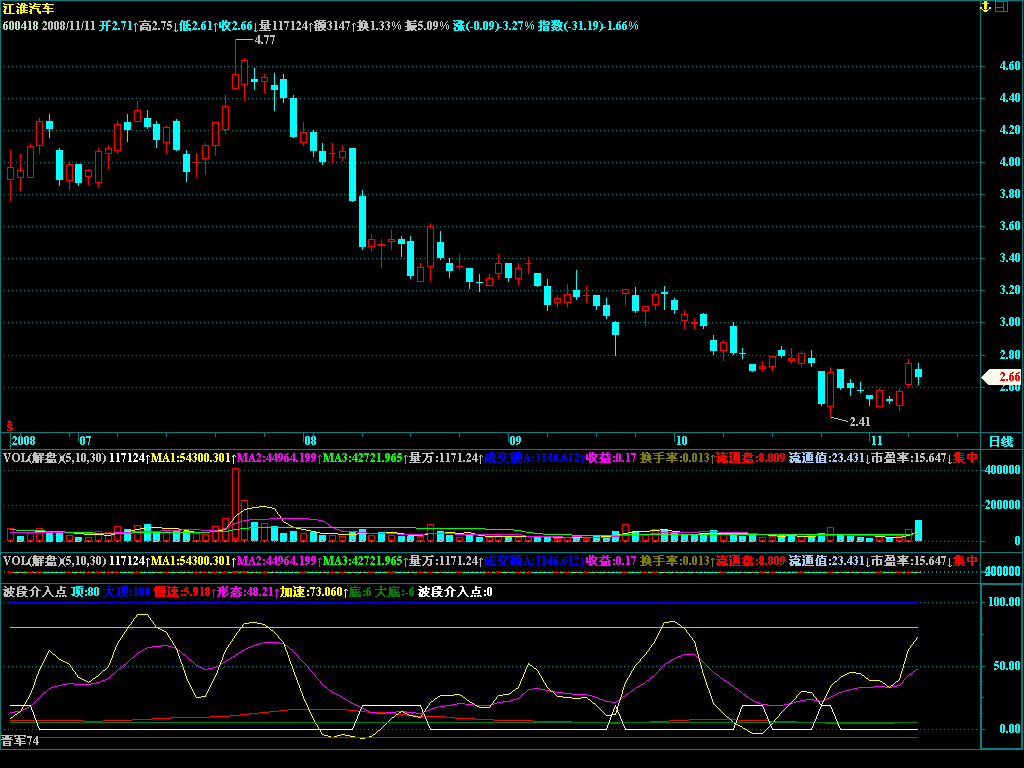The height and width of the screenshot is (768, 1024).
Task: Click 4.40 on the price axis
Action: [x=1010, y=98]
